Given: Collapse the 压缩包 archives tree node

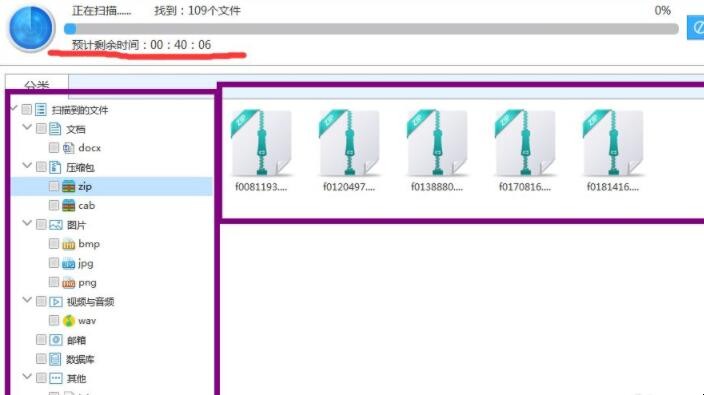Looking at the screenshot, I should pos(27,166).
